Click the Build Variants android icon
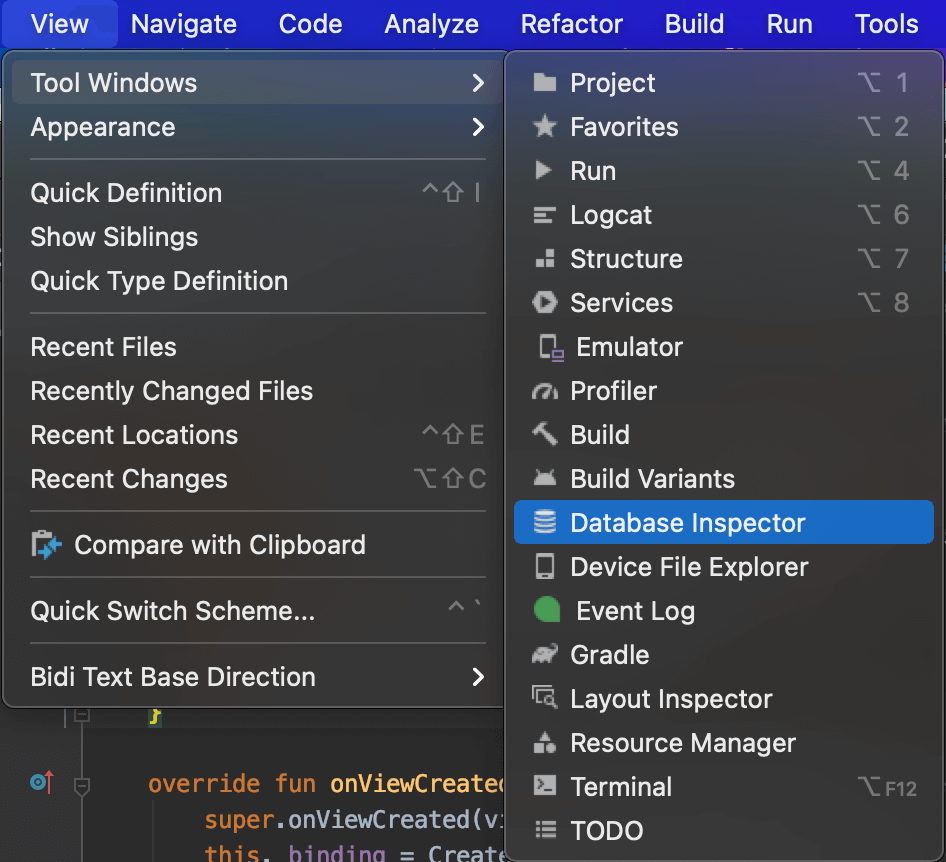The image size is (946, 862). point(545,478)
